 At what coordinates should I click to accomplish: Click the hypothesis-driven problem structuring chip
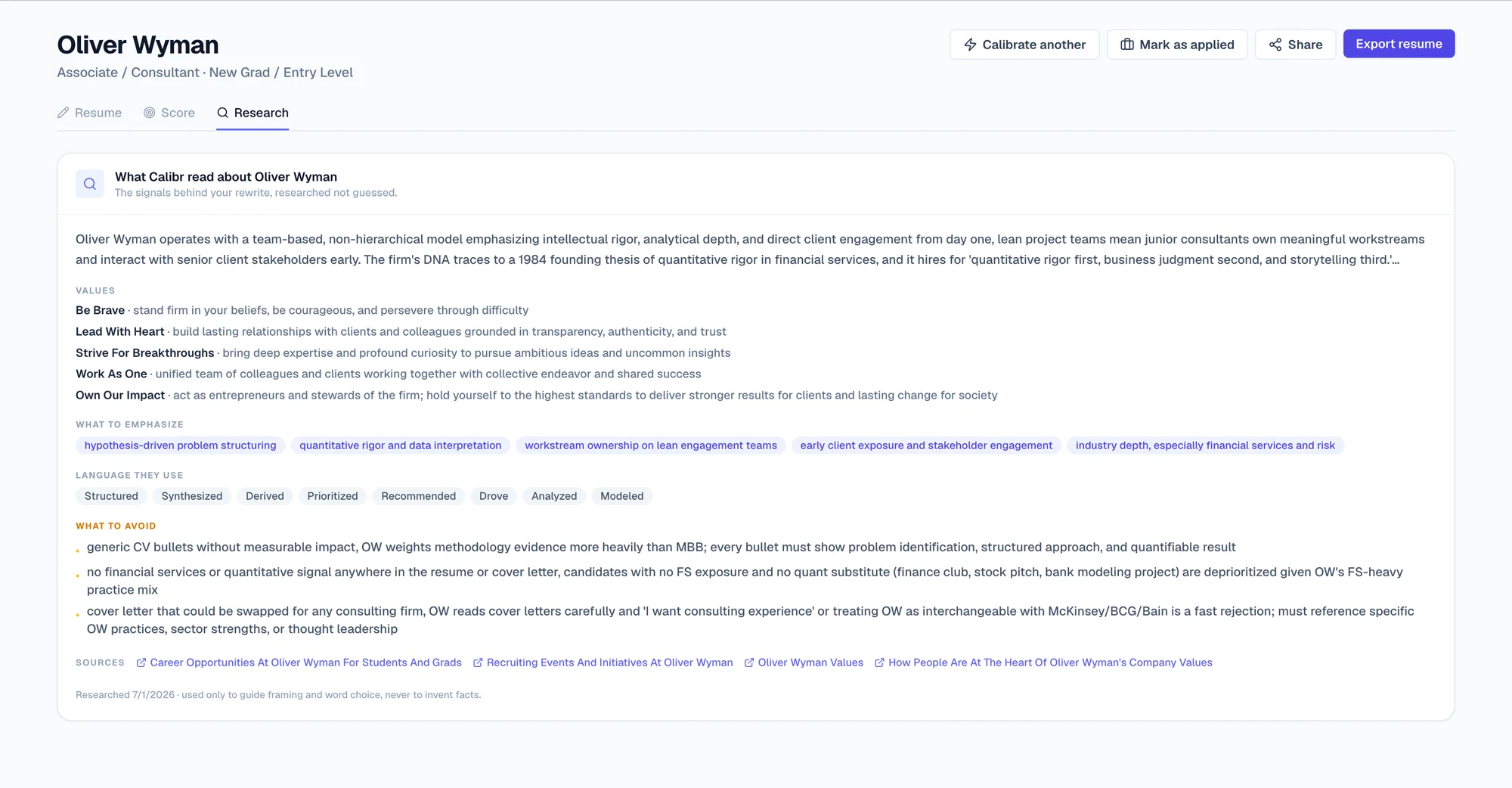tap(181, 445)
